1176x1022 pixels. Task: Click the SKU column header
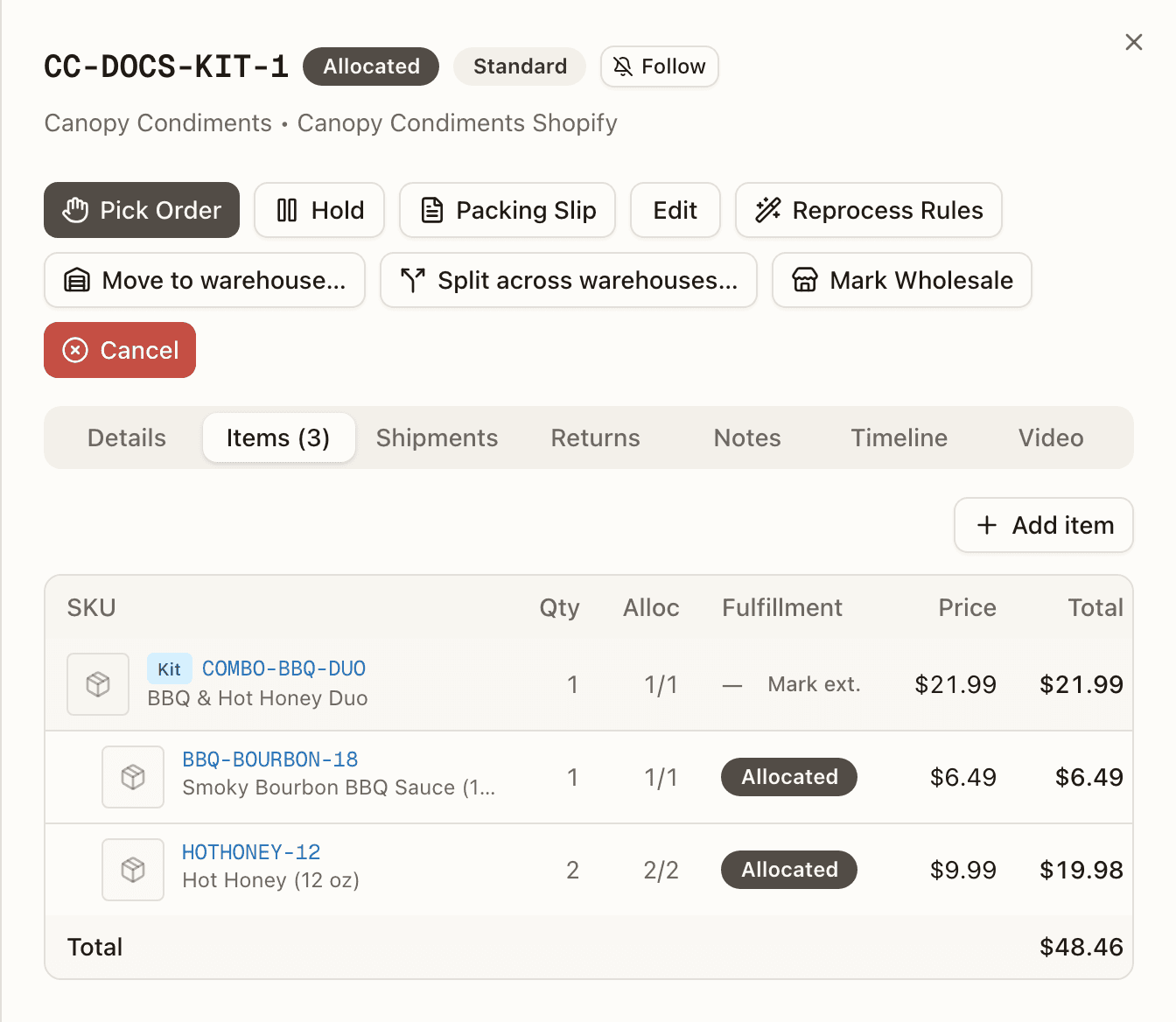pyautogui.click(x=92, y=607)
